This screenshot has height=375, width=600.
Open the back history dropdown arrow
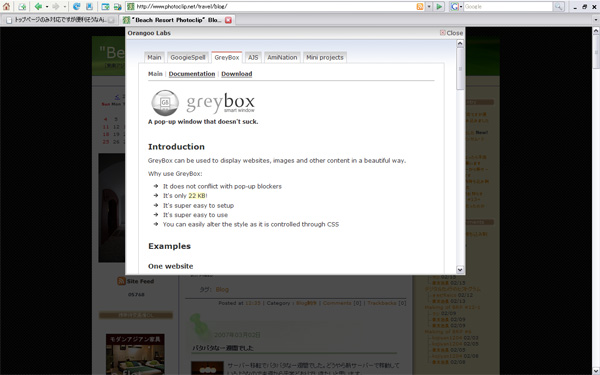pos(47,7)
